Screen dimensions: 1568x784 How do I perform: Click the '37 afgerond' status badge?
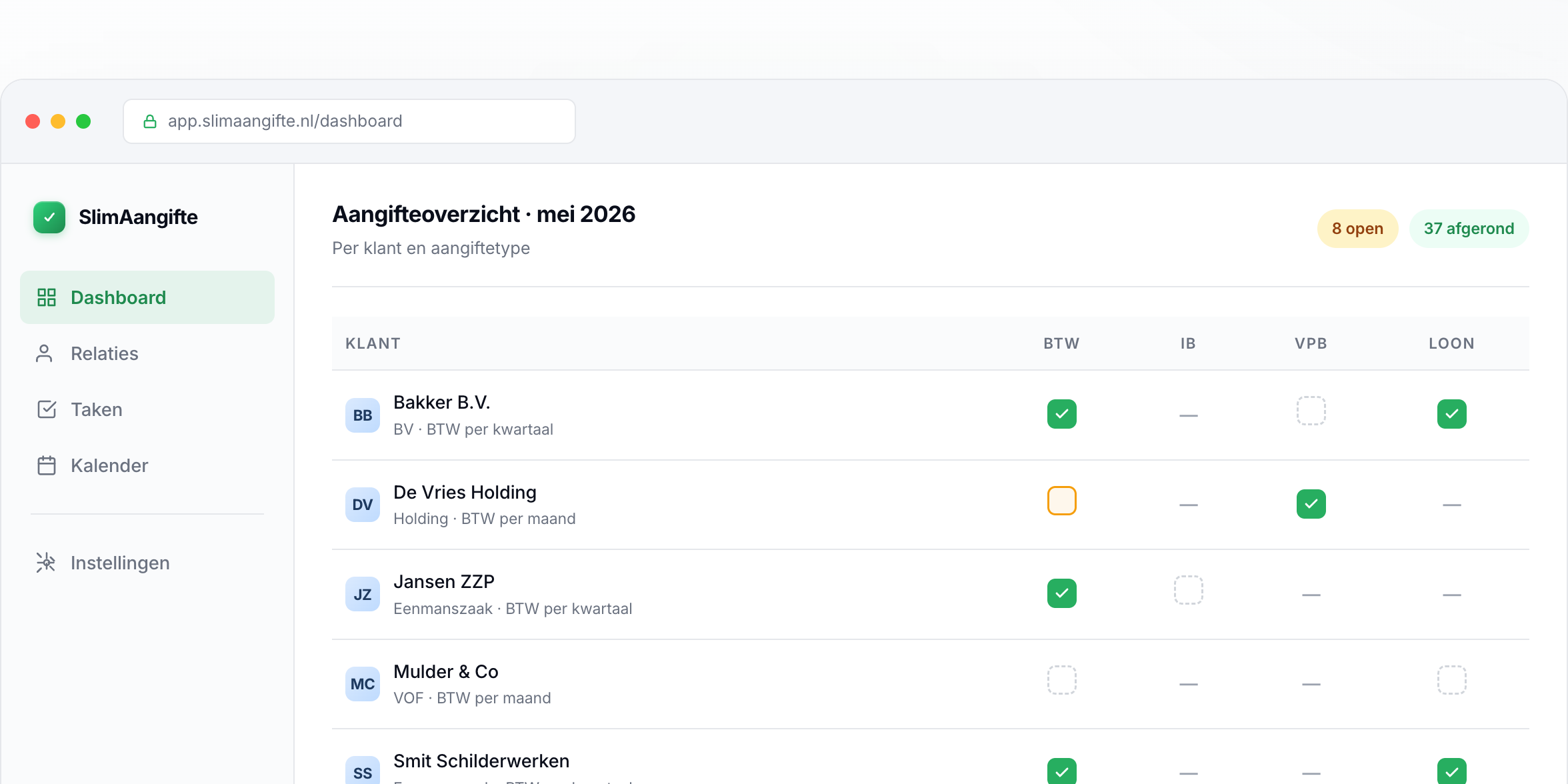[1469, 229]
